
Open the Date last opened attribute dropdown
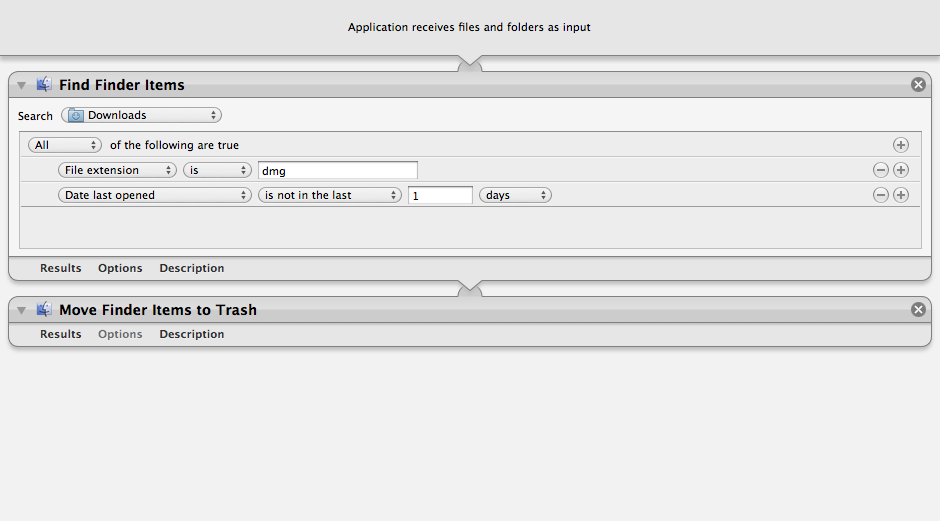click(155, 195)
